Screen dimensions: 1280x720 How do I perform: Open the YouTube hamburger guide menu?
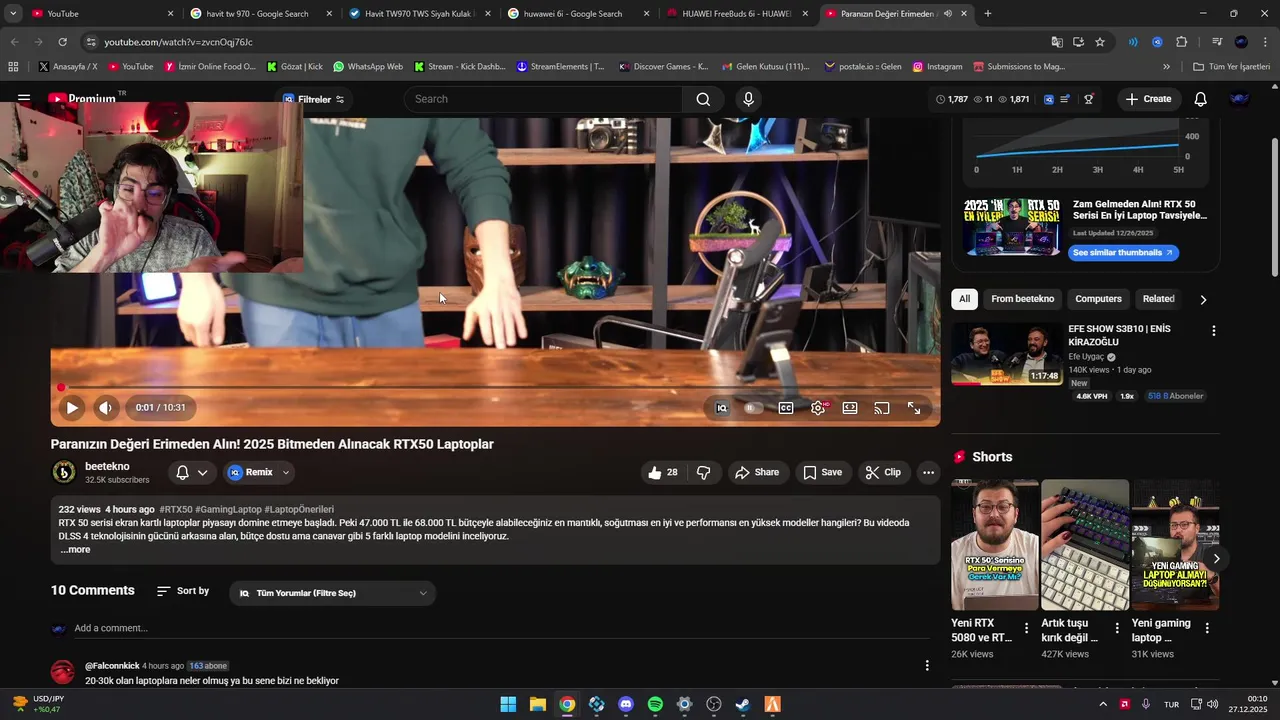pyautogui.click(x=24, y=99)
